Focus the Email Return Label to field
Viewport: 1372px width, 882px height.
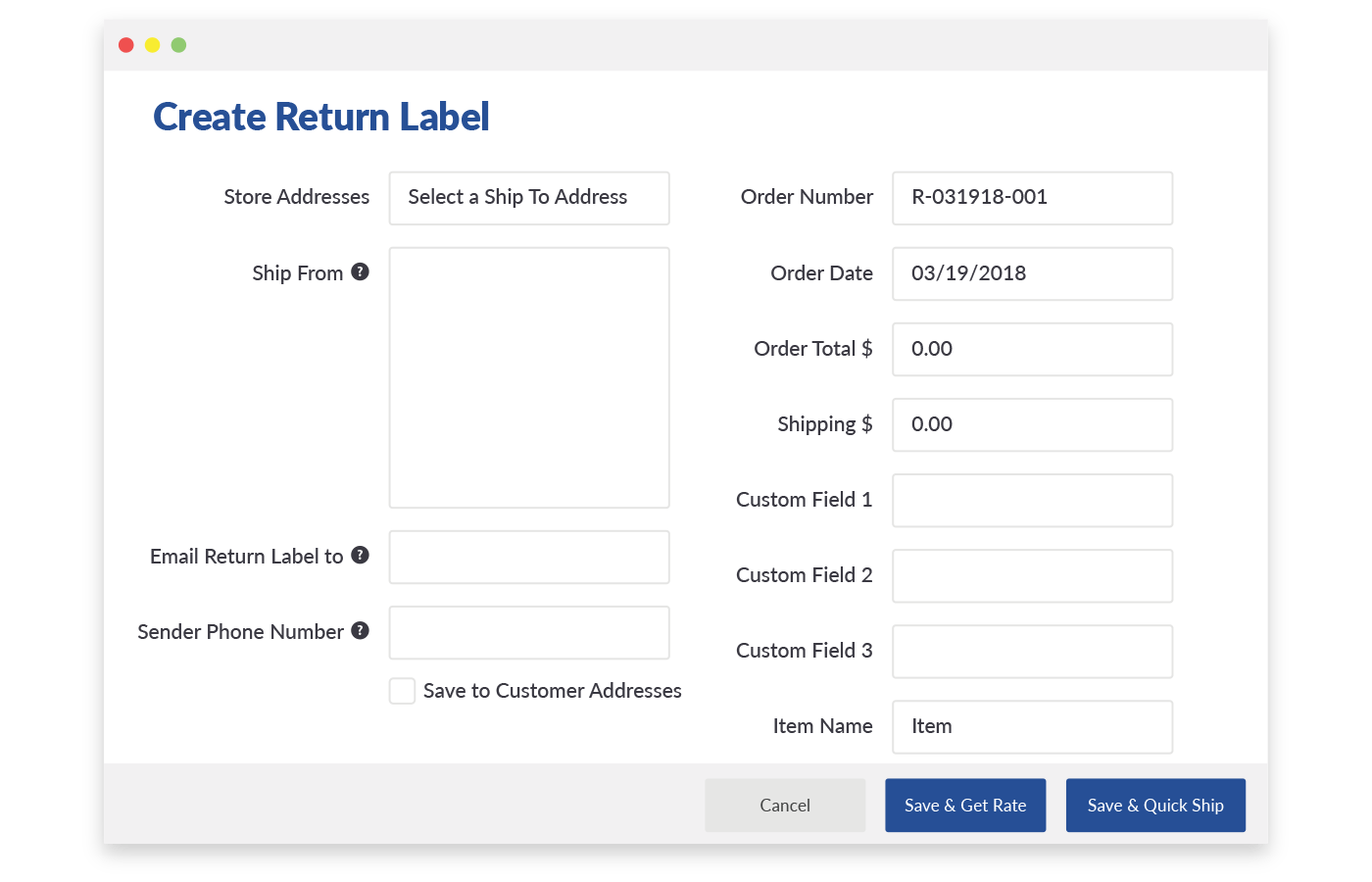coord(529,557)
